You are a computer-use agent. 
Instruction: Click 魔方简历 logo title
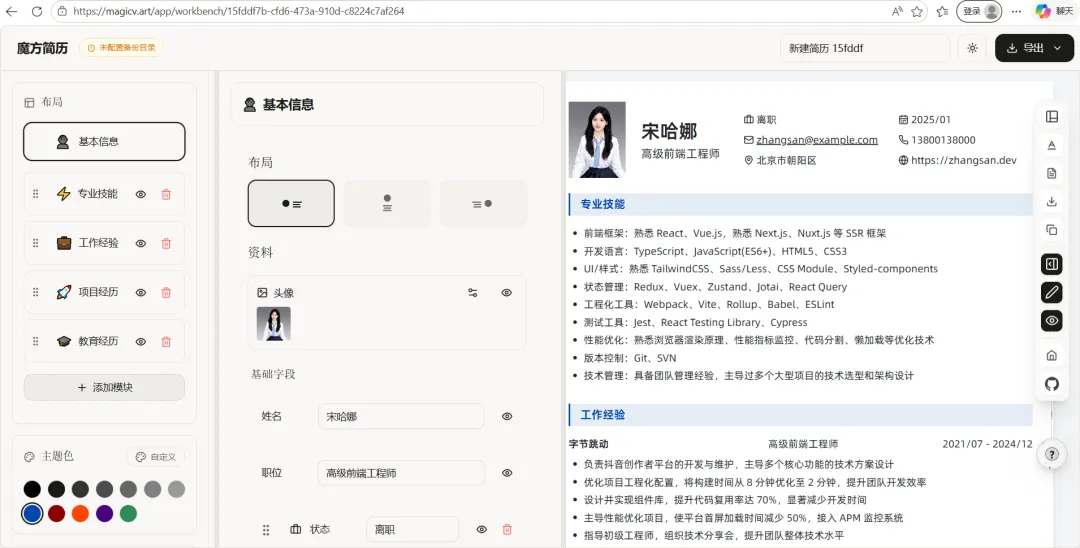coord(43,48)
